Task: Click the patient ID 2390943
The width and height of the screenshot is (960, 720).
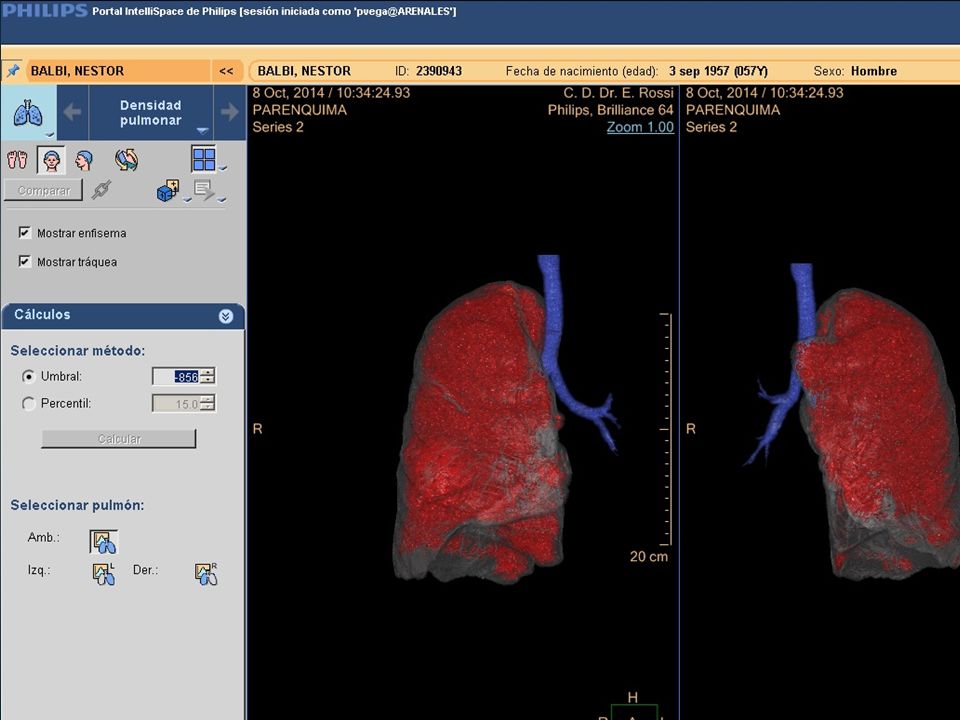Action: (438, 71)
